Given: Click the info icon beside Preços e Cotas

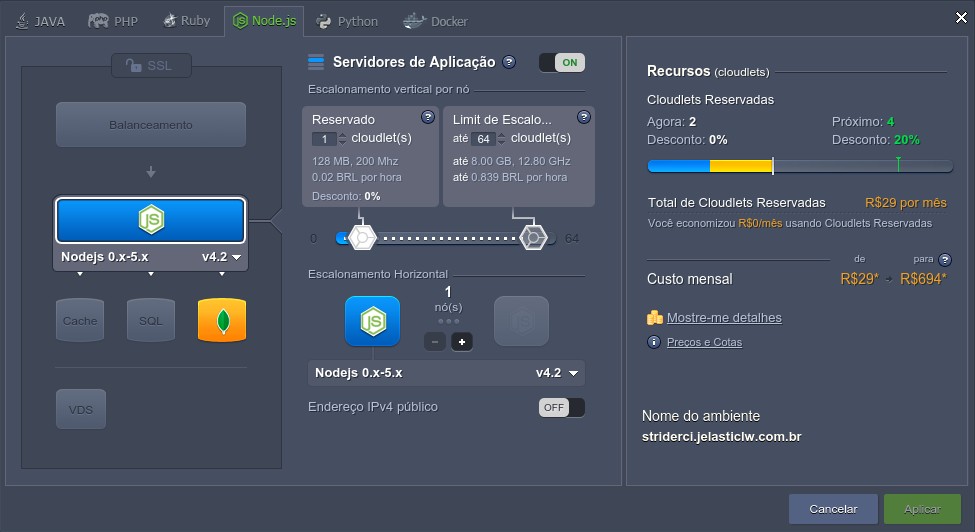Looking at the screenshot, I should click(654, 342).
